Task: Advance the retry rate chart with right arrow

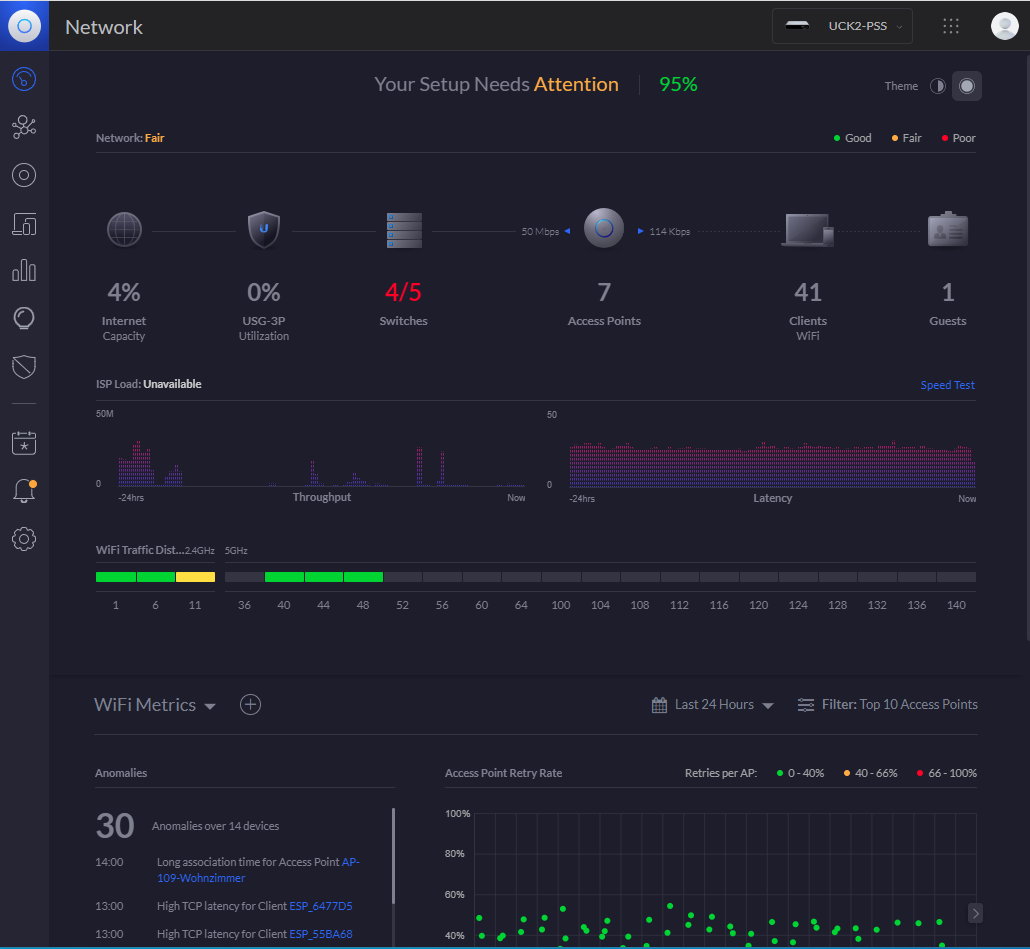Action: click(x=975, y=913)
